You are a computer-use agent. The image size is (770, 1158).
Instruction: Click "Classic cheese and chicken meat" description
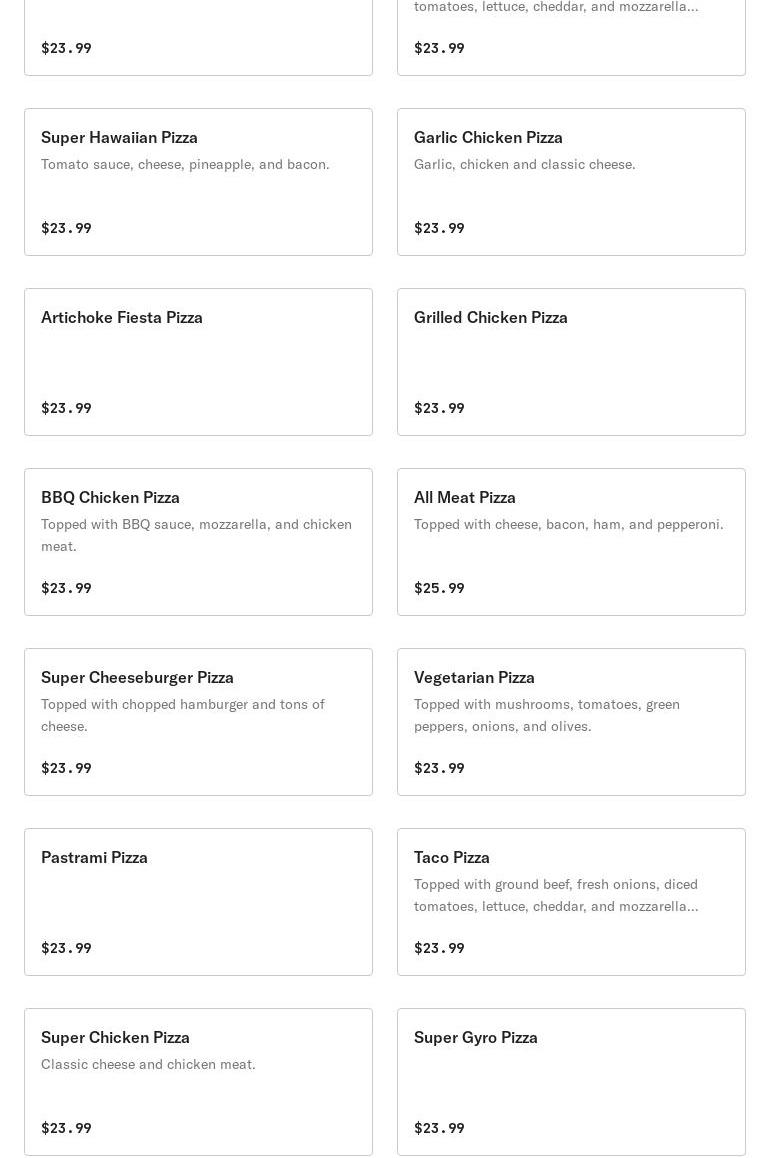pos(148,1064)
